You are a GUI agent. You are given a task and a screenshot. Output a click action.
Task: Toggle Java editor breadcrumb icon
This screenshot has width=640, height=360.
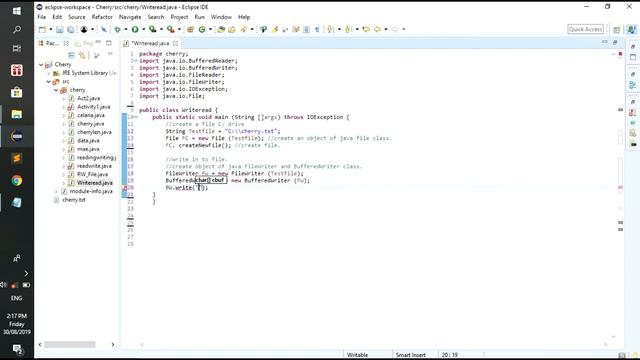coord(264,29)
